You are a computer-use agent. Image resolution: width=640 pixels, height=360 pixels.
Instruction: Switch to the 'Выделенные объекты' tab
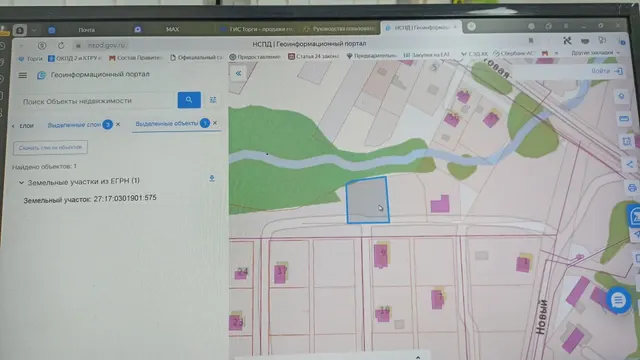tap(167, 123)
